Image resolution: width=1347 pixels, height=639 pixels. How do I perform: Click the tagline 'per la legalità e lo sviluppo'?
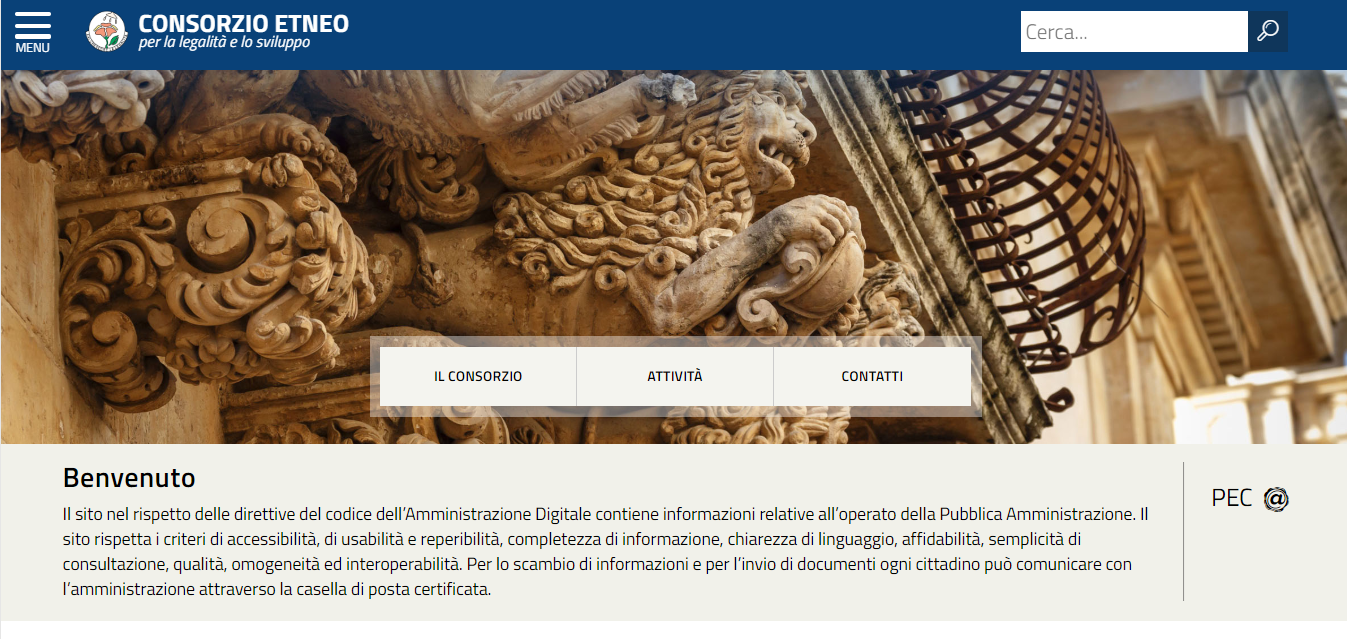pos(224,43)
